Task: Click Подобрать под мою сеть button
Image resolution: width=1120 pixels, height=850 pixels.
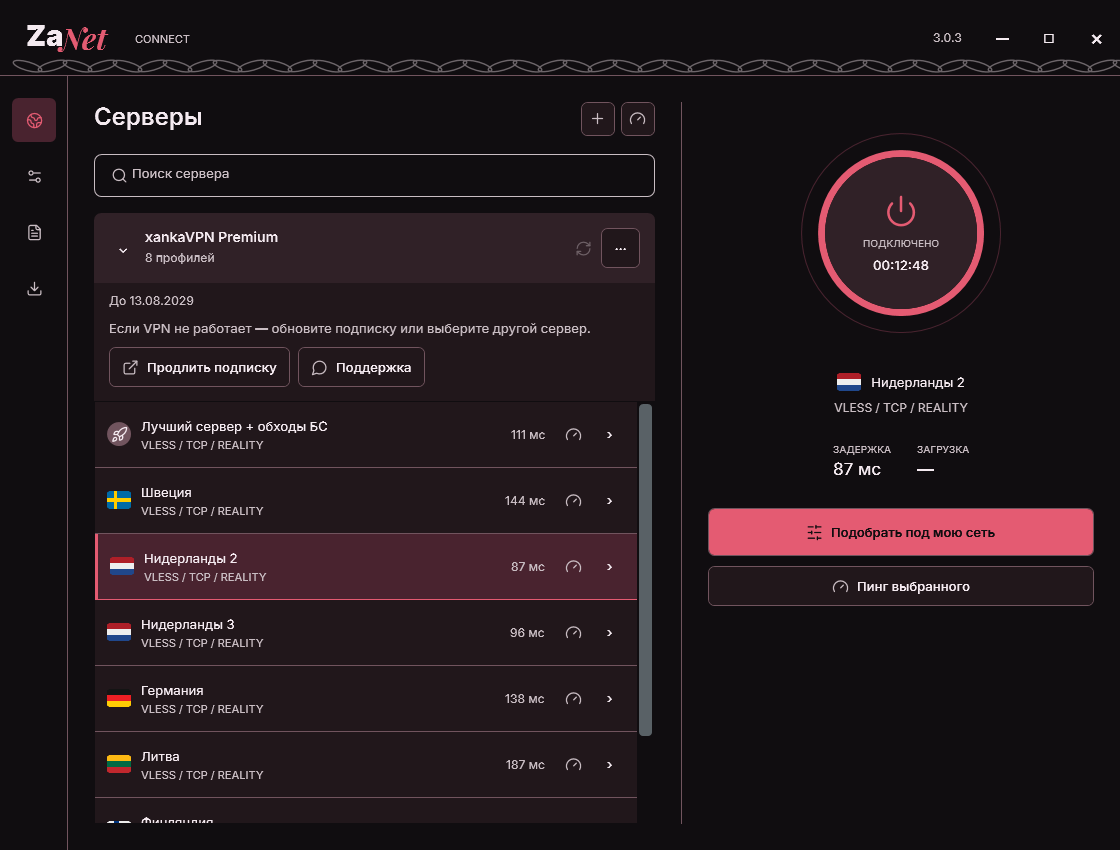Action: tap(901, 532)
